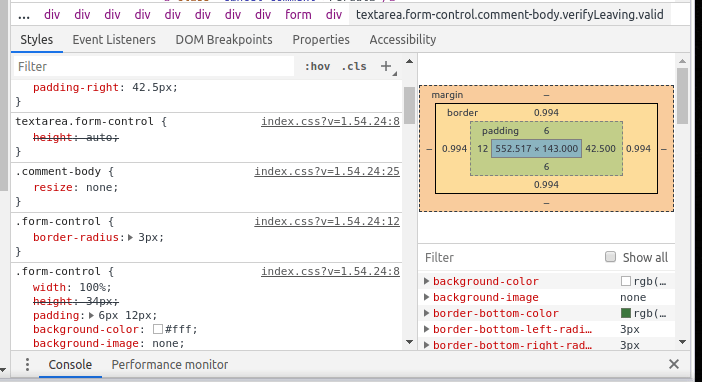
Task: Click struck-through height: auto declaration
Action: click(x=76, y=137)
